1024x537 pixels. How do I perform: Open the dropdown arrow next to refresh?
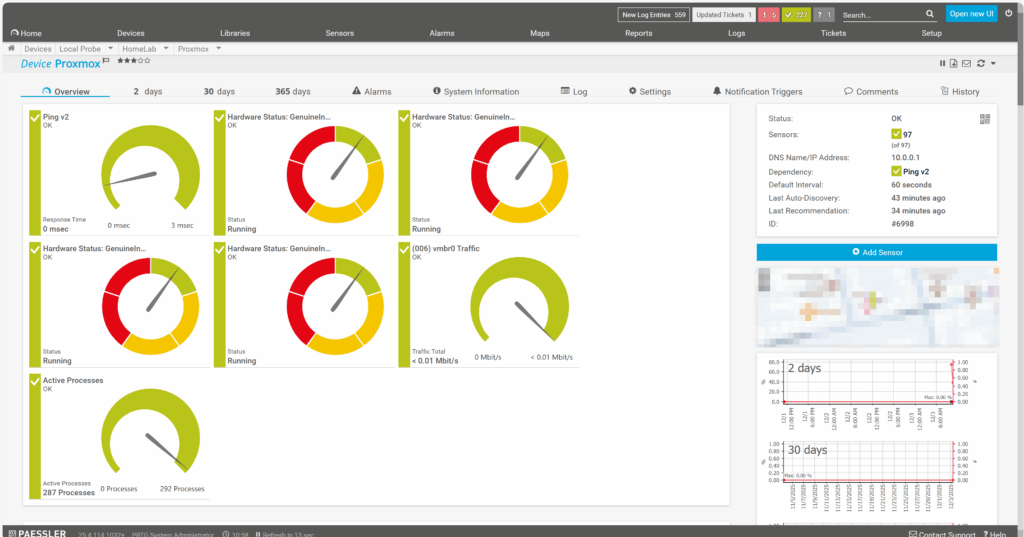pos(993,64)
